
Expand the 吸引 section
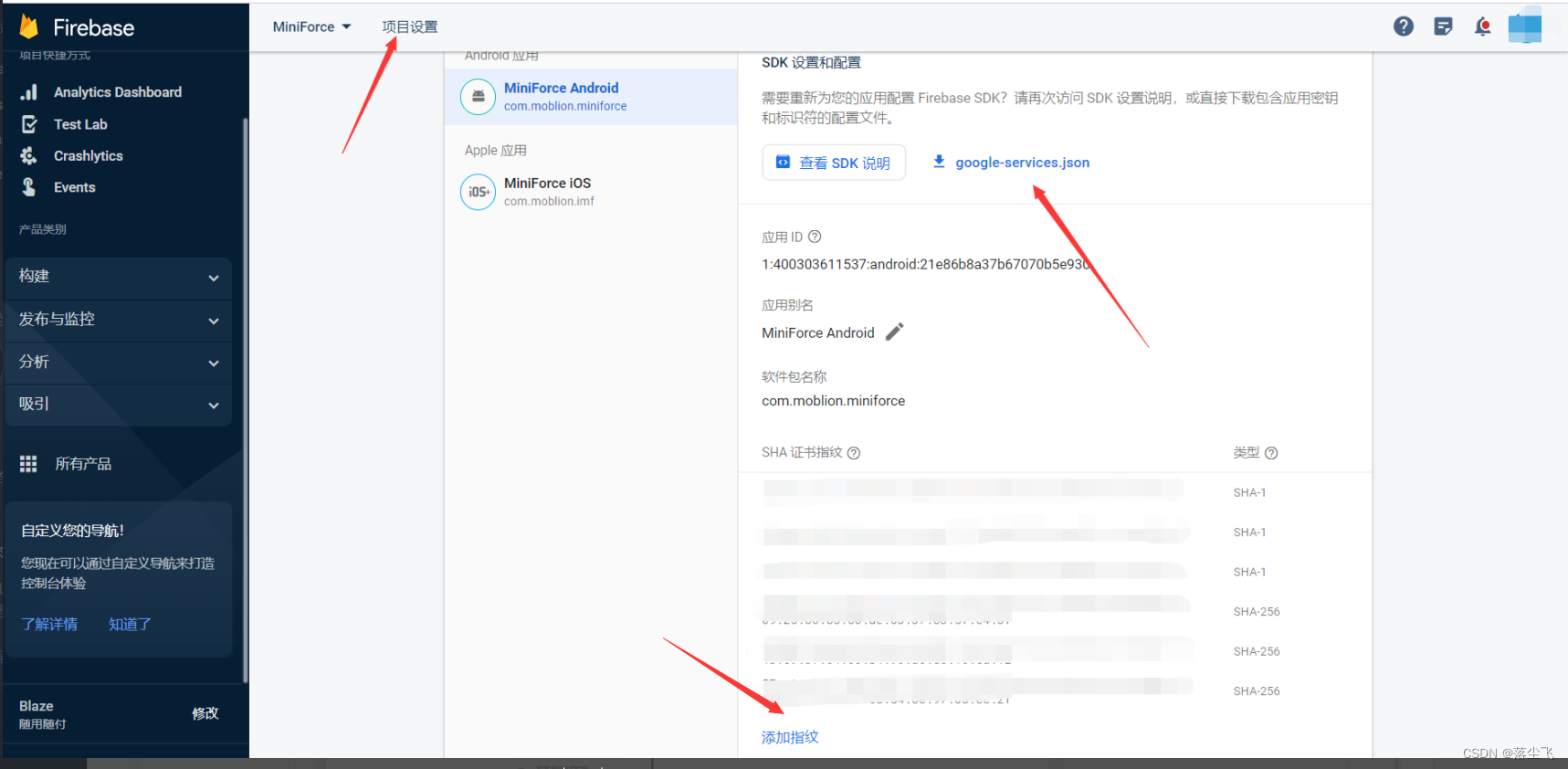[x=118, y=405]
